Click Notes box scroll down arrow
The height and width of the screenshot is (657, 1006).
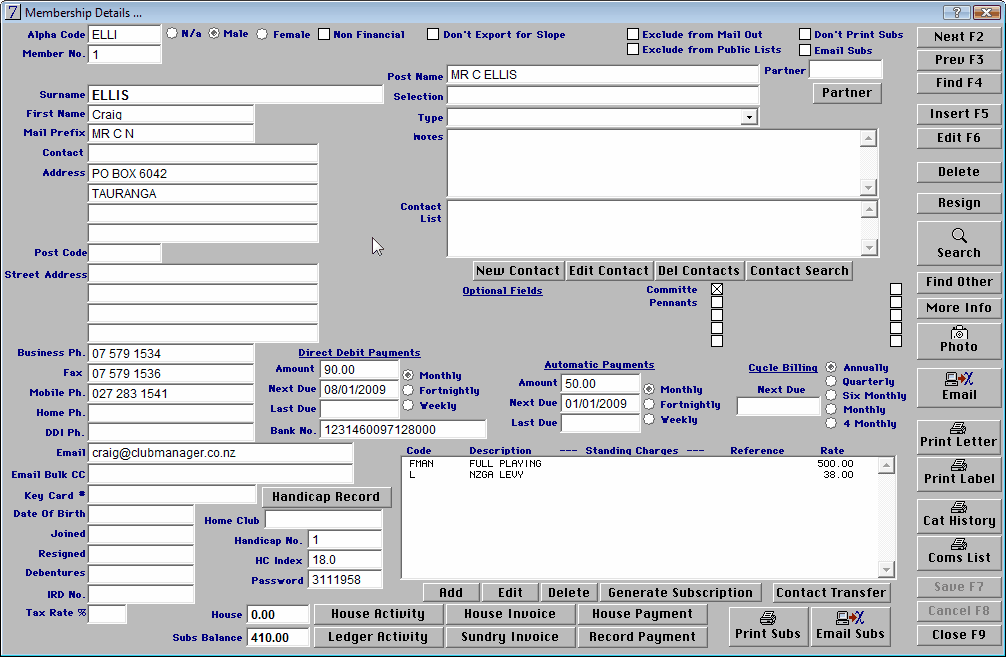tap(868, 188)
